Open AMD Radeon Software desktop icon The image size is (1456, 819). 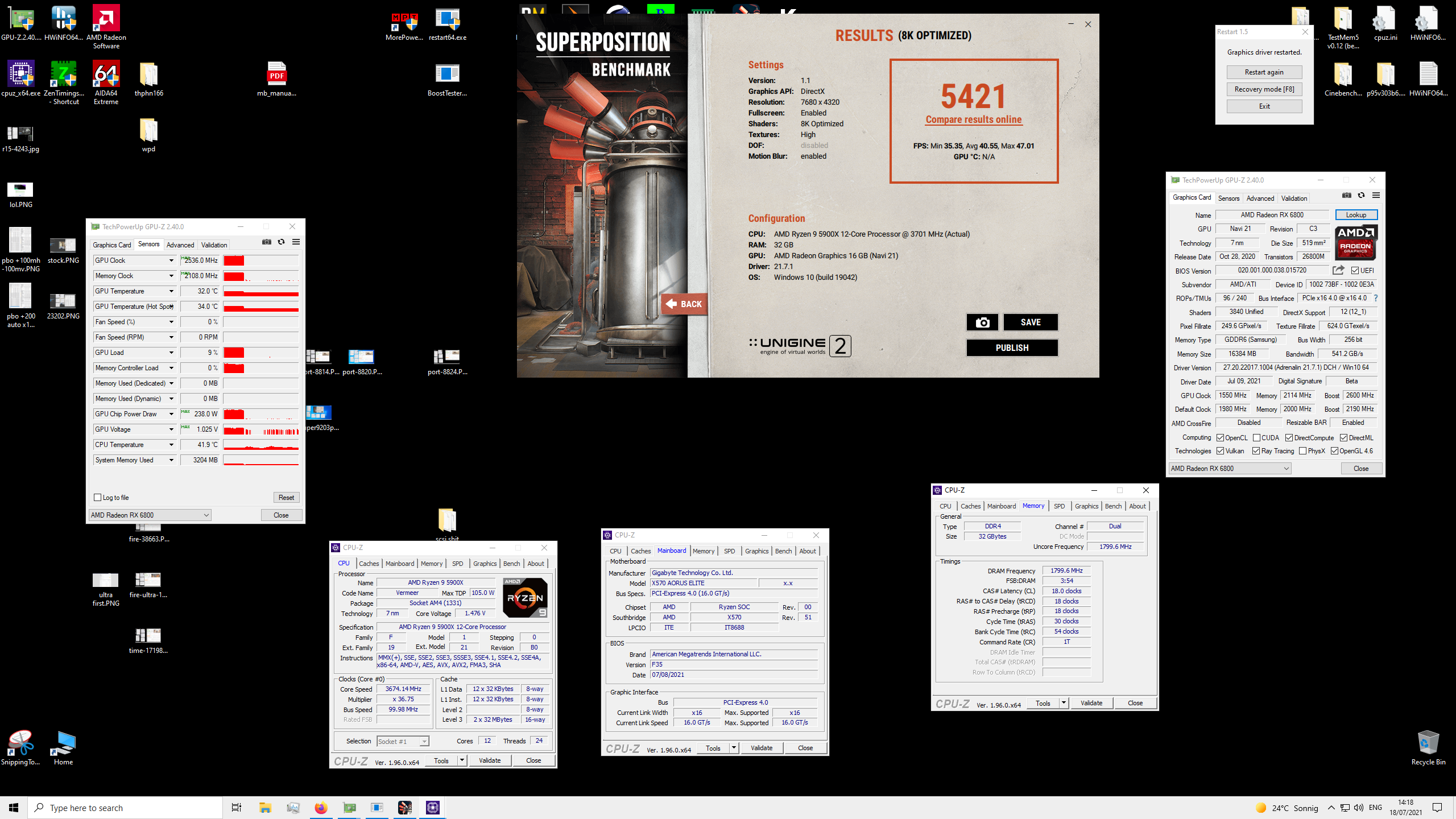106,27
